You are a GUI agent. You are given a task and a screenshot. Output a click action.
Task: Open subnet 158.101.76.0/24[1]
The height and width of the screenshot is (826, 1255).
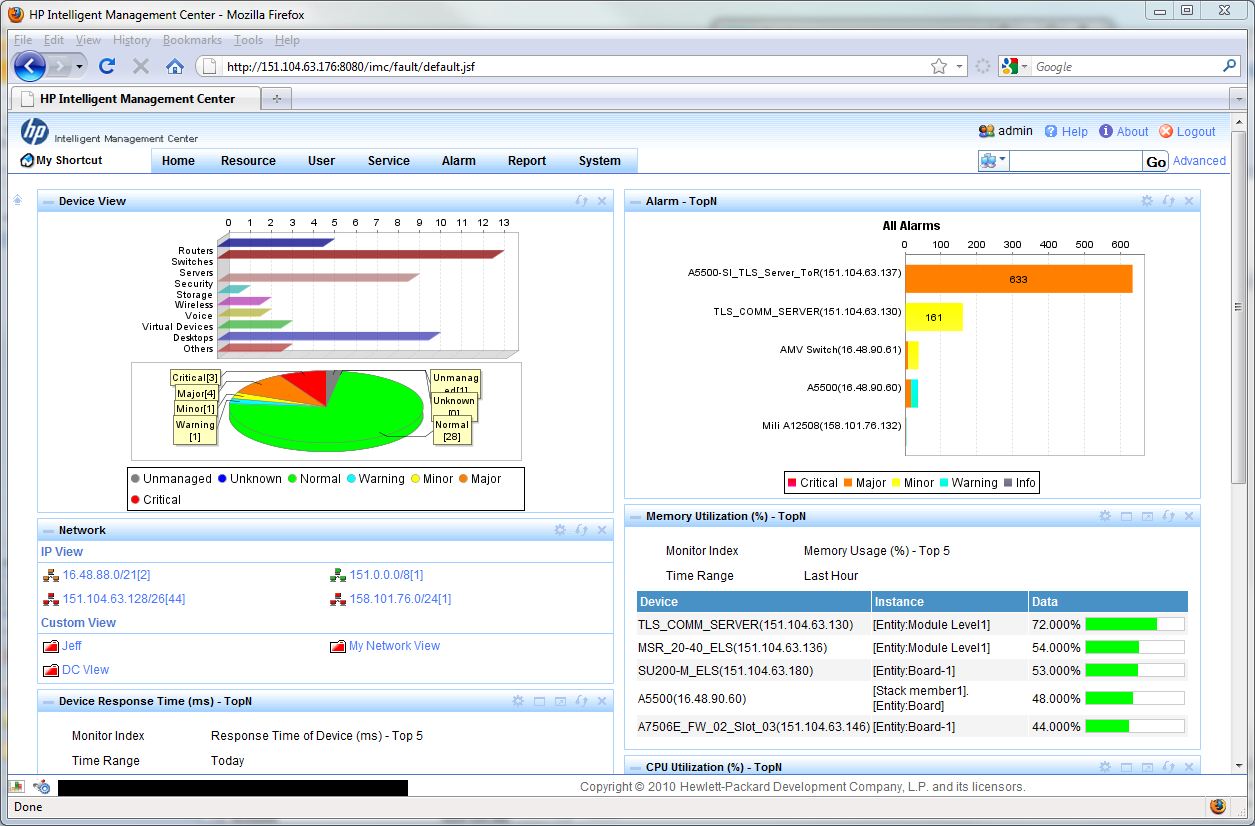(400, 599)
